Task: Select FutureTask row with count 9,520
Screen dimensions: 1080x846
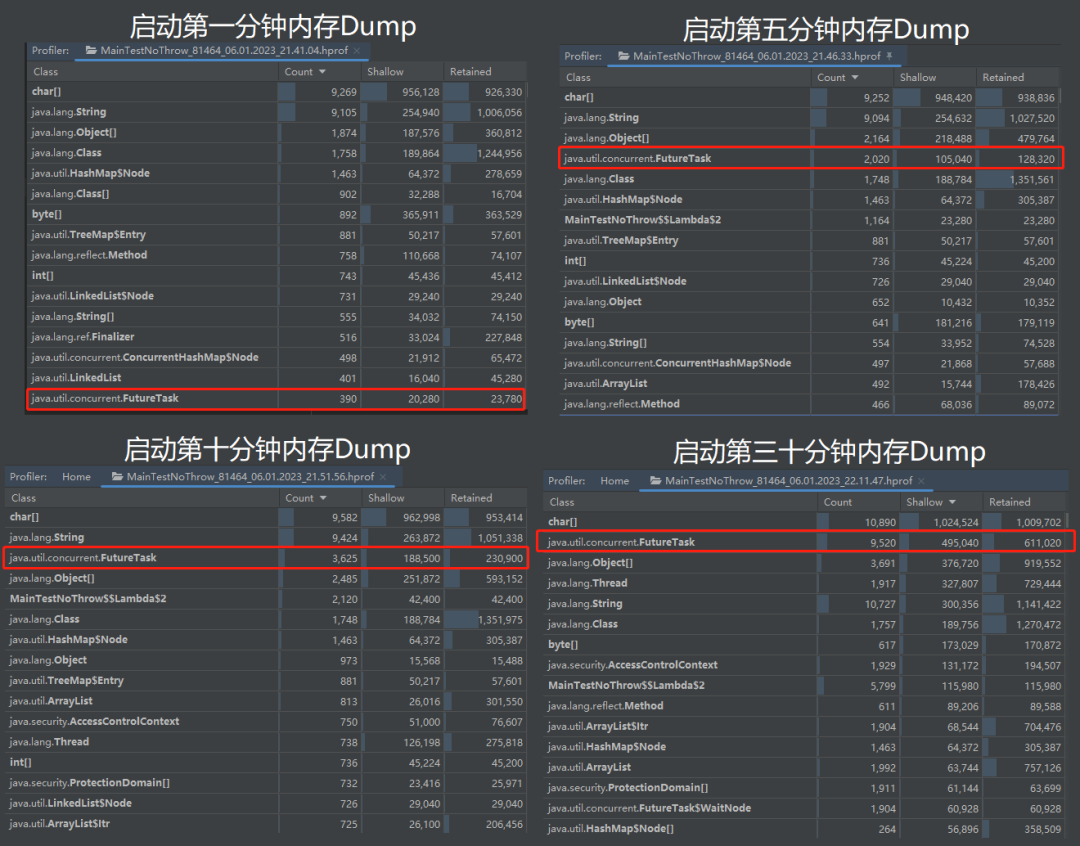Action: coord(806,543)
